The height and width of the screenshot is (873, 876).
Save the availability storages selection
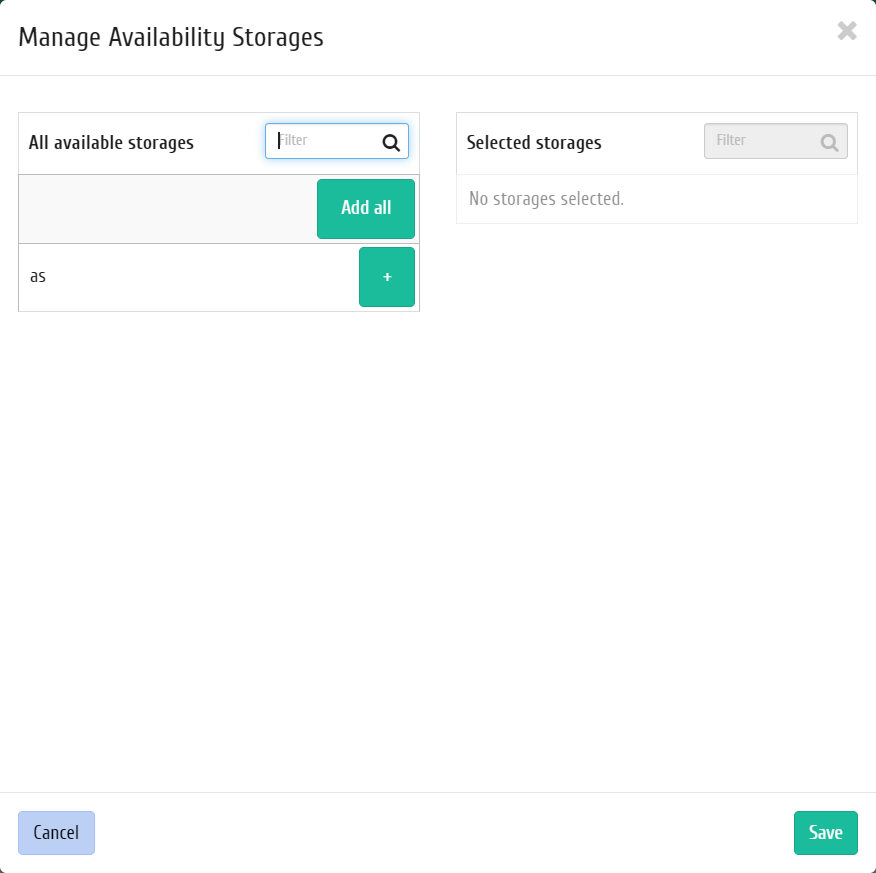click(x=826, y=833)
